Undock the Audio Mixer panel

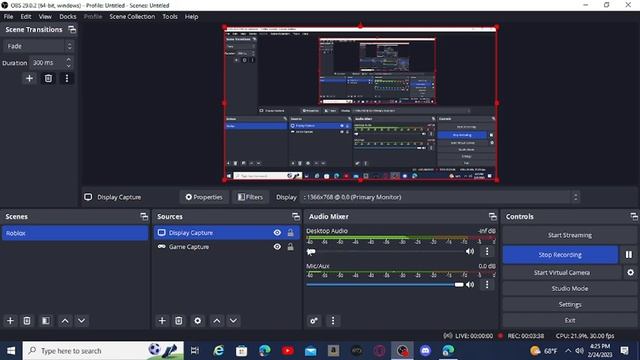tap(493, 216)
